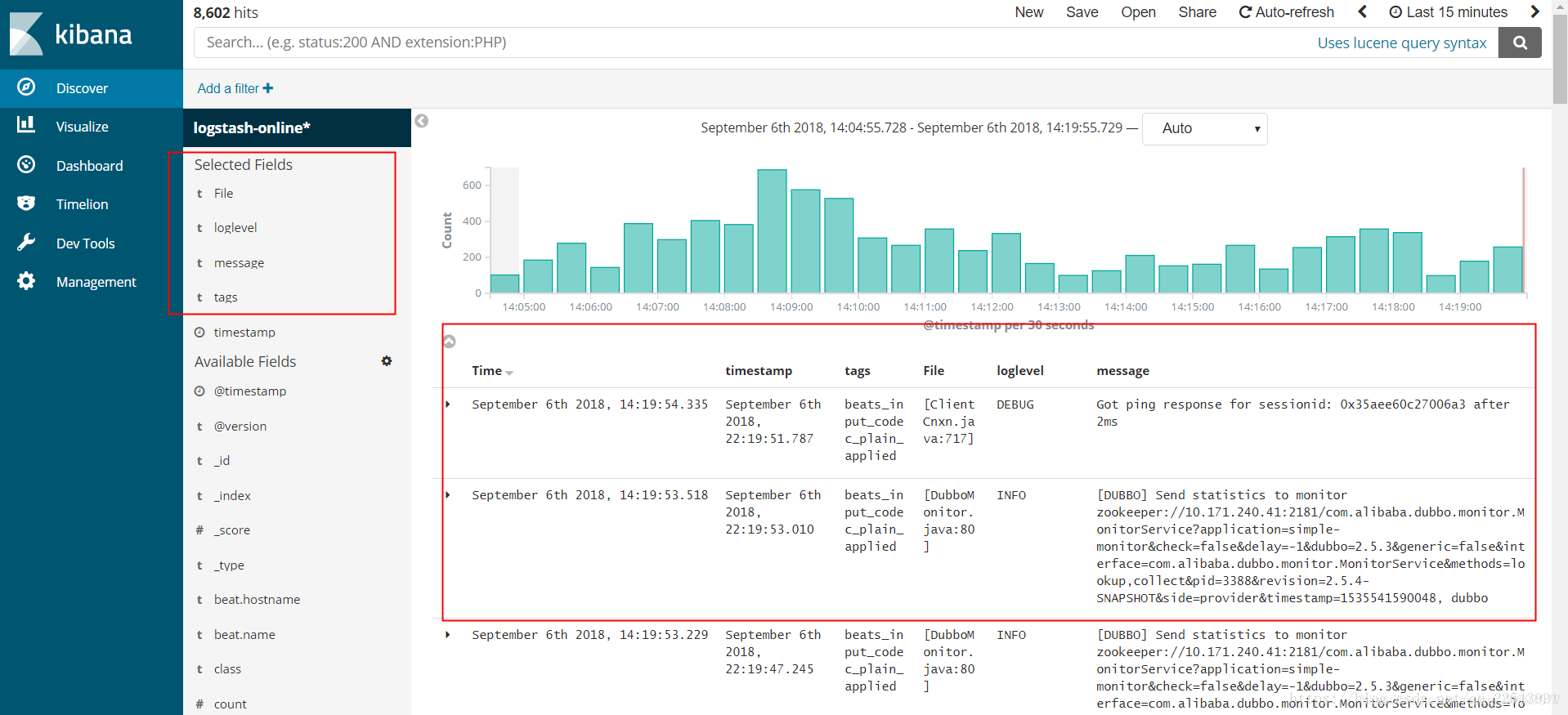Click the Visualize bar chart icon
Screen dimensions: 1568x715
26,124
